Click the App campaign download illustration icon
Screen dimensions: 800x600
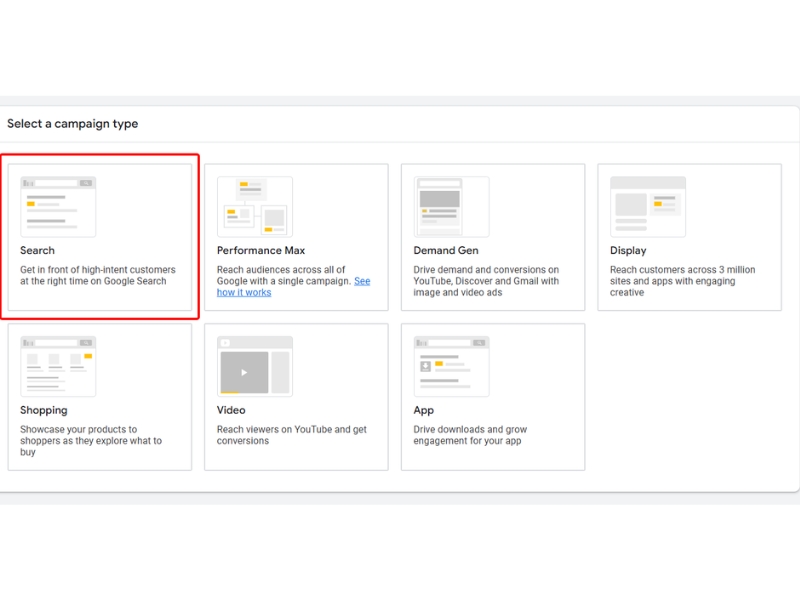point(452,366)
